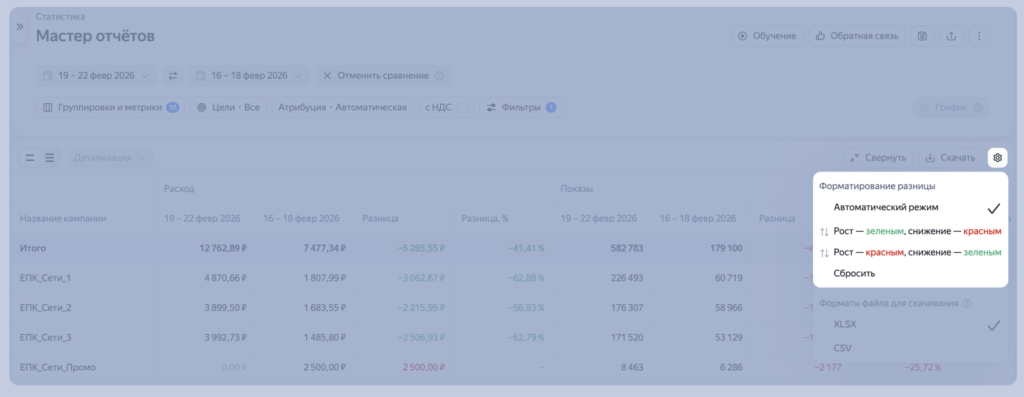The width and height of the screenshot is (1024, 397).
Task: Download the report via Скачать
Action: click(x=950, y=158)
